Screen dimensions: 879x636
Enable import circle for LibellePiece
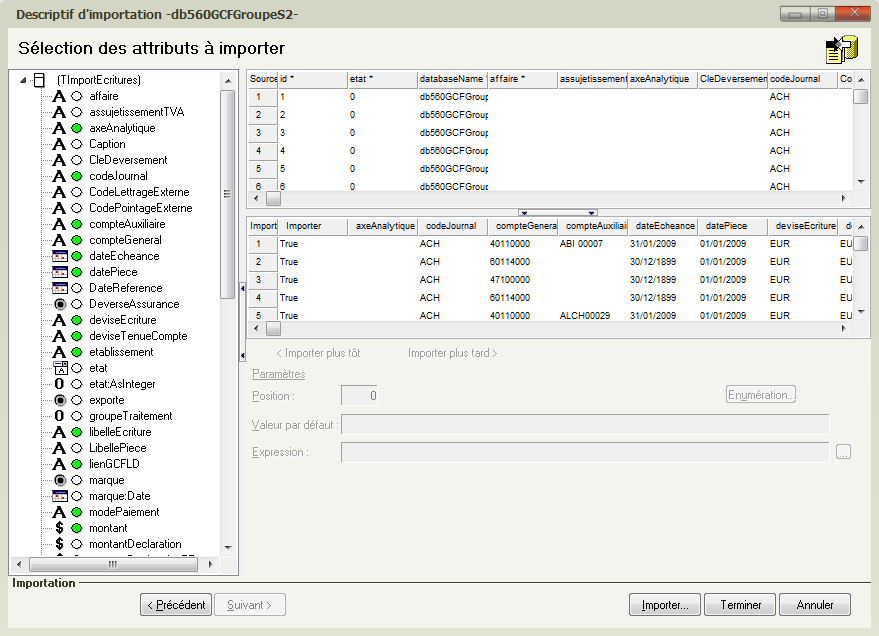tap(77, 448)
